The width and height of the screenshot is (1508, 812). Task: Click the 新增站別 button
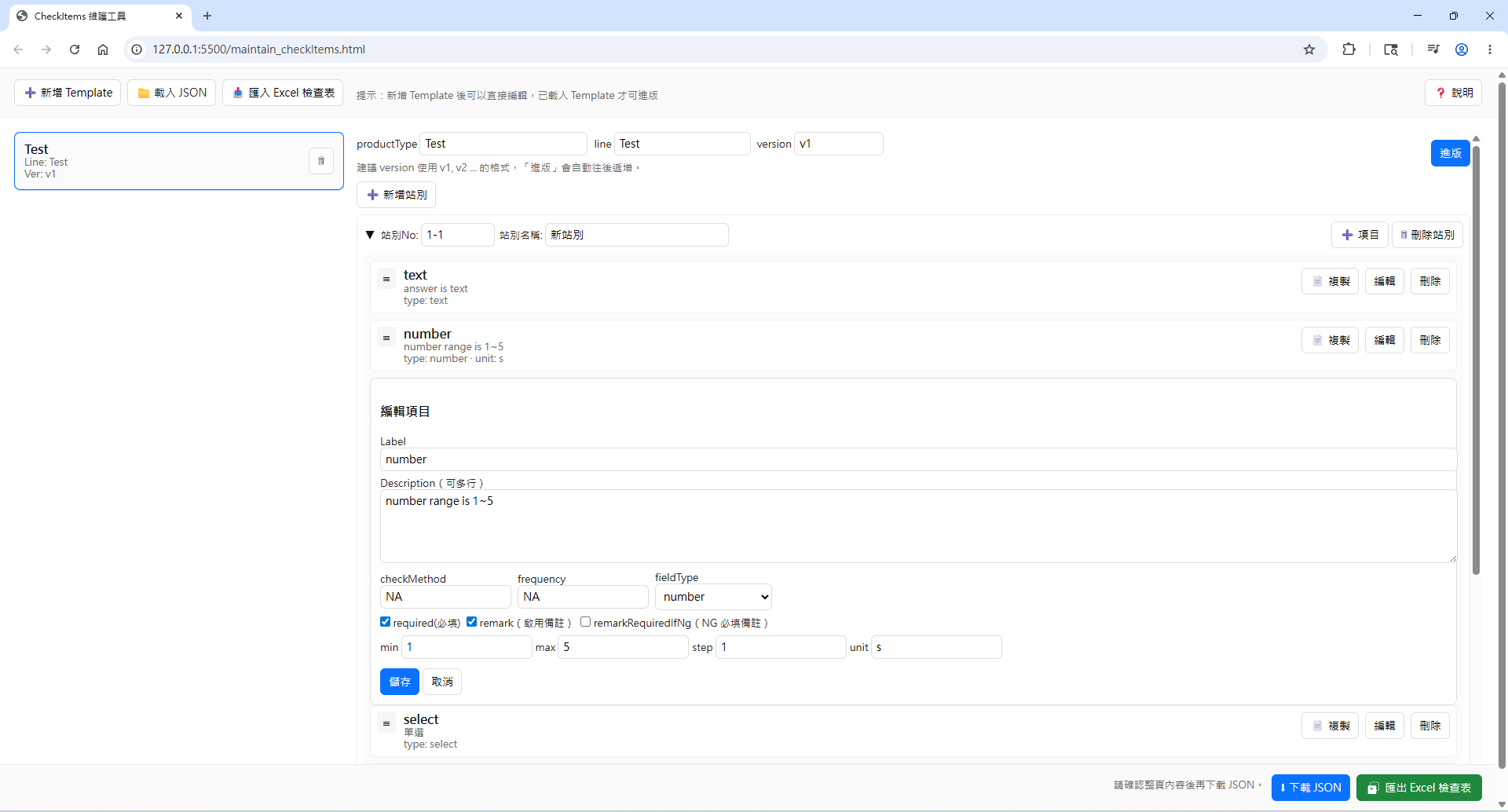tap(396, 195)
